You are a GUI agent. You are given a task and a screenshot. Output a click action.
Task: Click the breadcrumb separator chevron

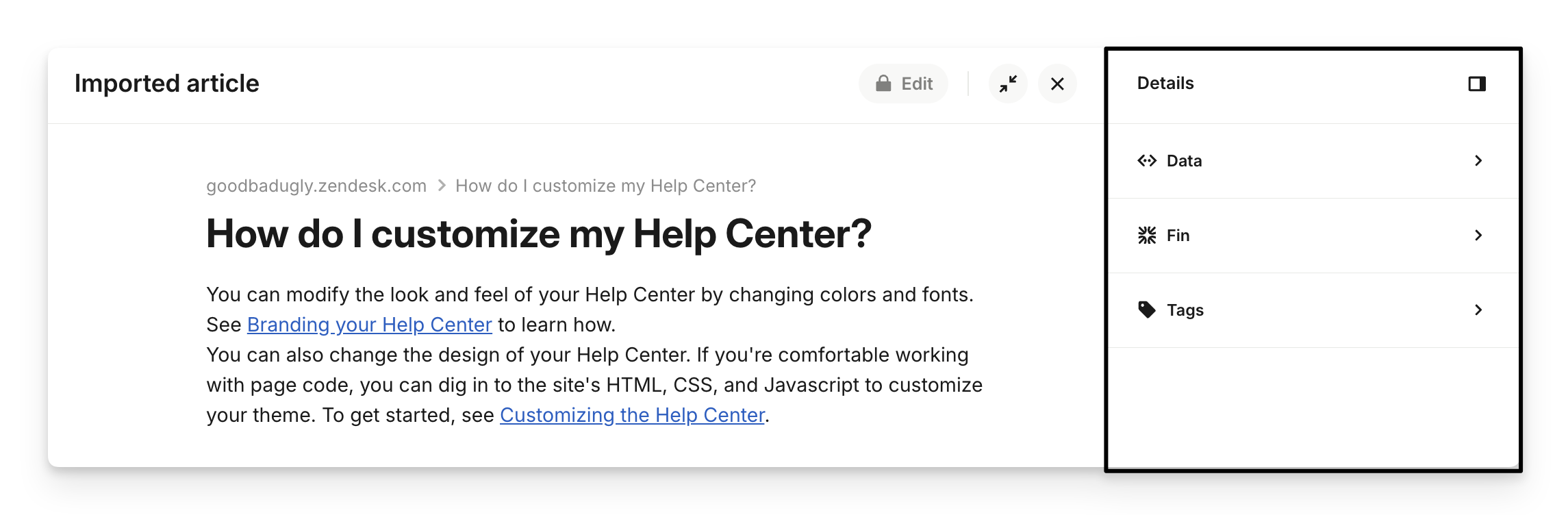[442, 186]
